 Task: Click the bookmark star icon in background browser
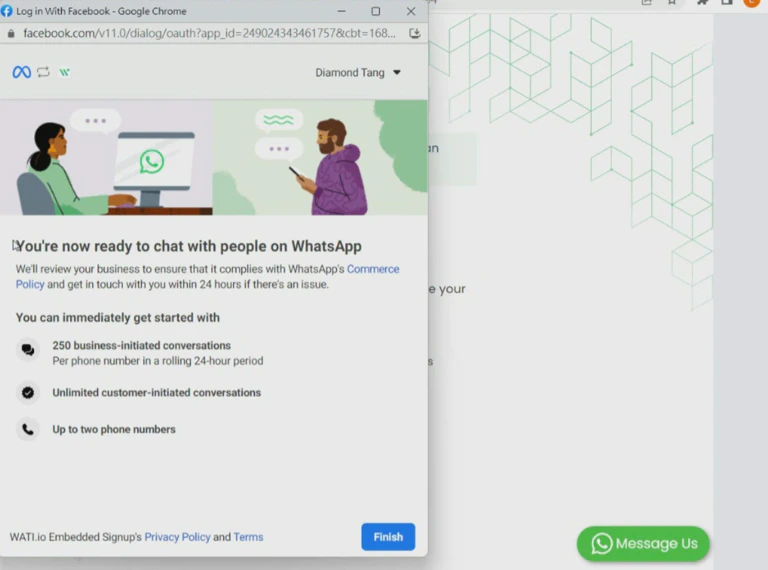672,2
